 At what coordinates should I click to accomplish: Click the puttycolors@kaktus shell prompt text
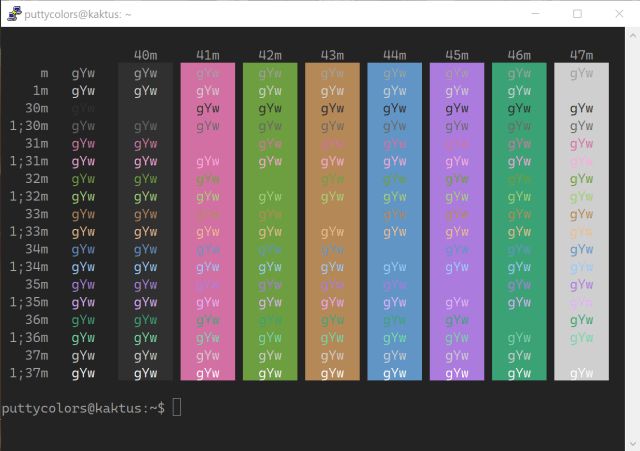82,407
